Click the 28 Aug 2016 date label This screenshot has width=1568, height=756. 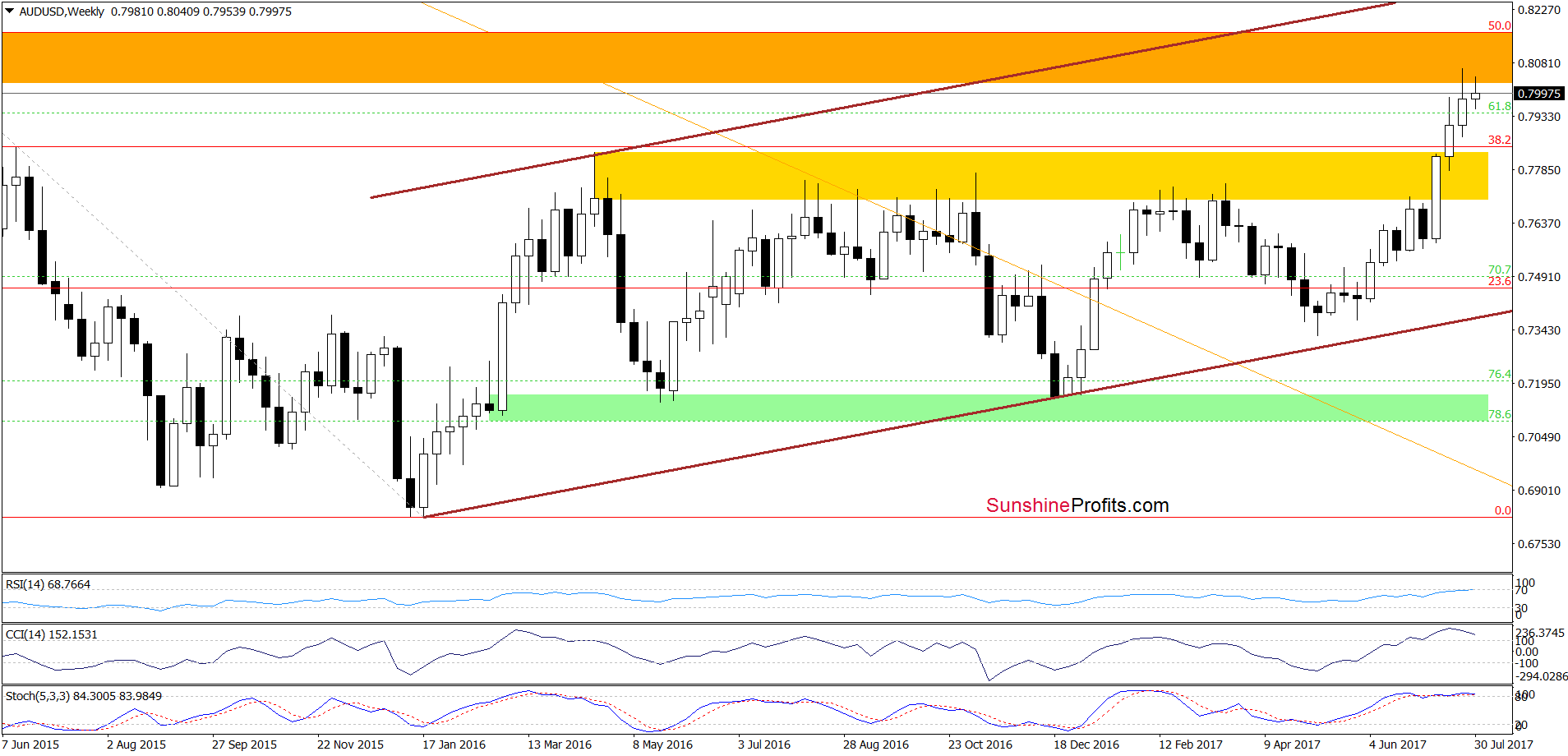[x=876, y=744]
